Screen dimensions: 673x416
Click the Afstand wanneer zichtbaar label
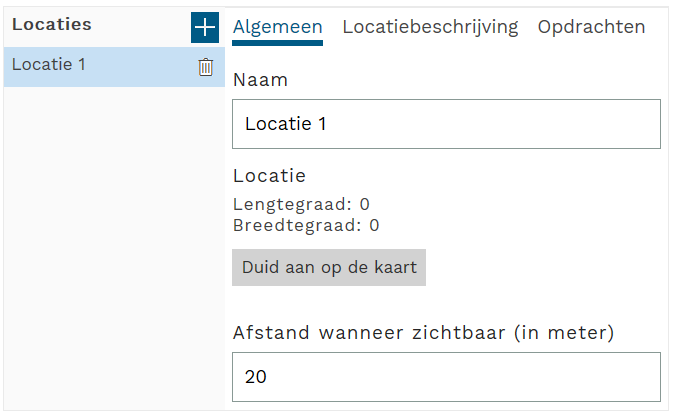click(423, 333)
